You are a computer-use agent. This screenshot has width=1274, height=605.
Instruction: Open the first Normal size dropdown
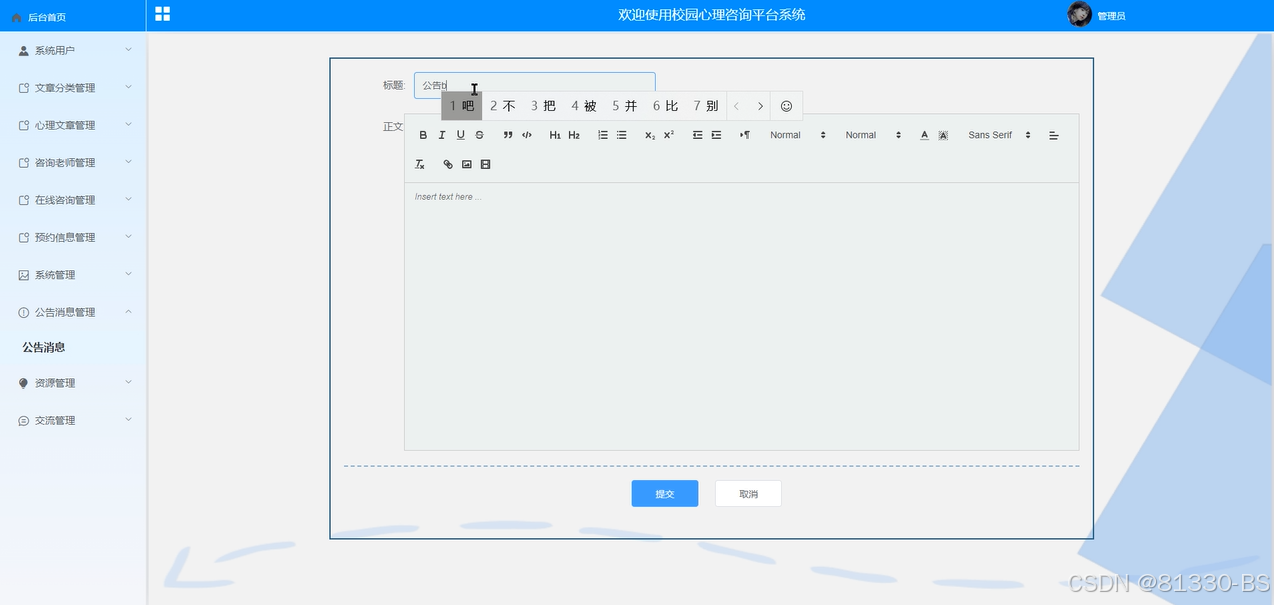pos(798,135)
